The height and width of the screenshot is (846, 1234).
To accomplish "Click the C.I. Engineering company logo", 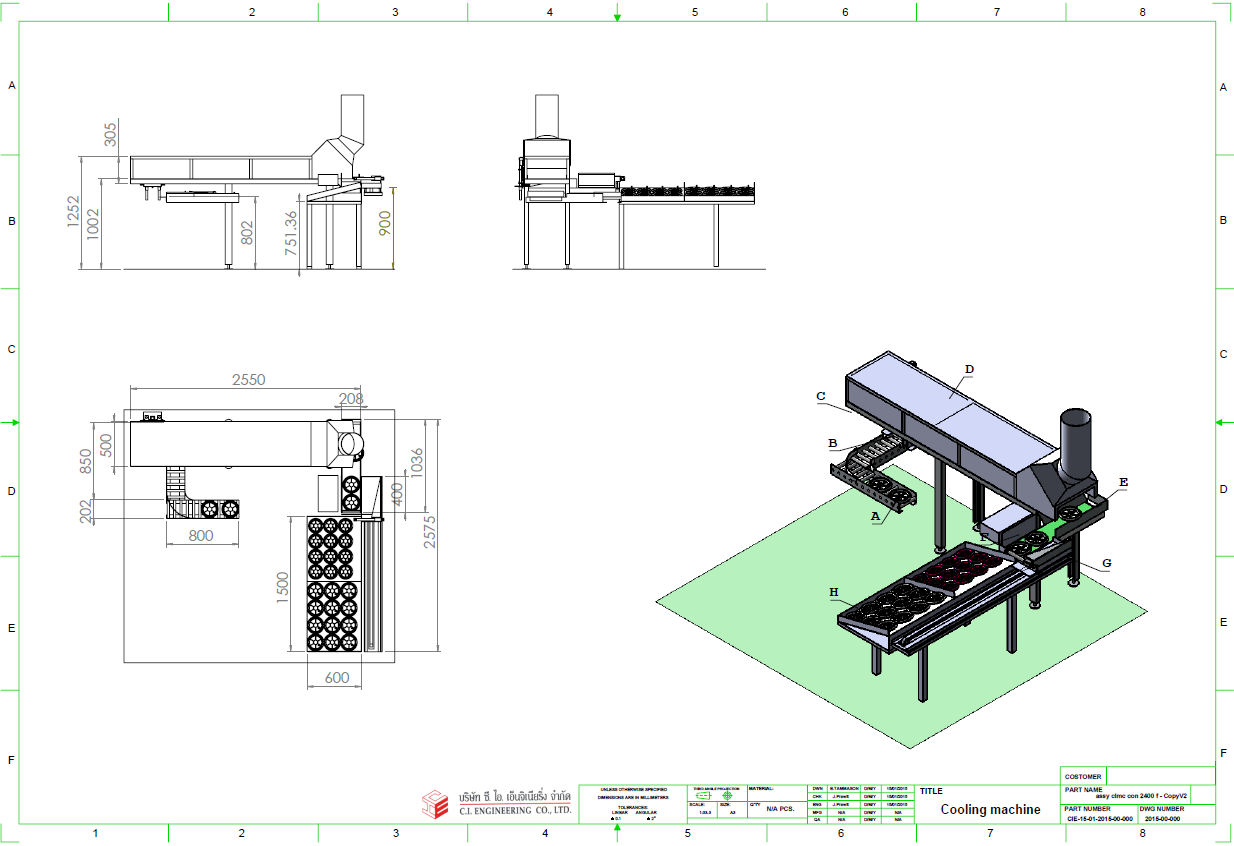I will coord(434,803).
